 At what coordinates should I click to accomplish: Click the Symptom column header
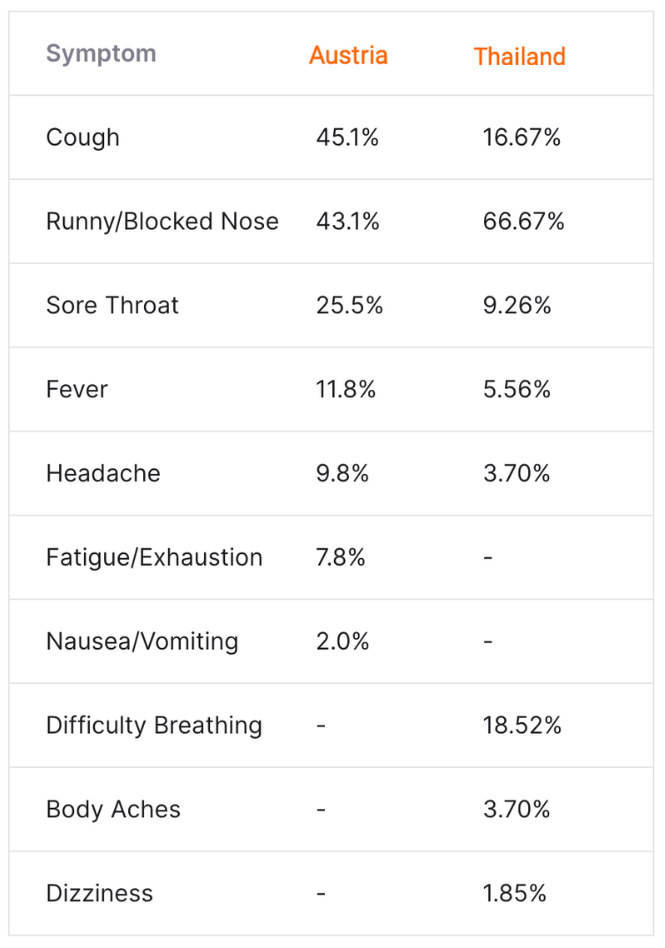(x=101, y=54)
